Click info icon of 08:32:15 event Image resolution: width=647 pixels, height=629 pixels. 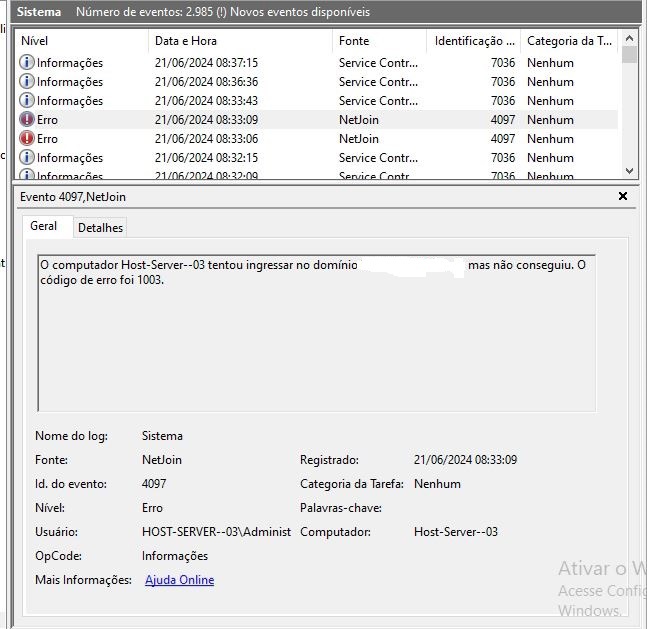point(27,158)
